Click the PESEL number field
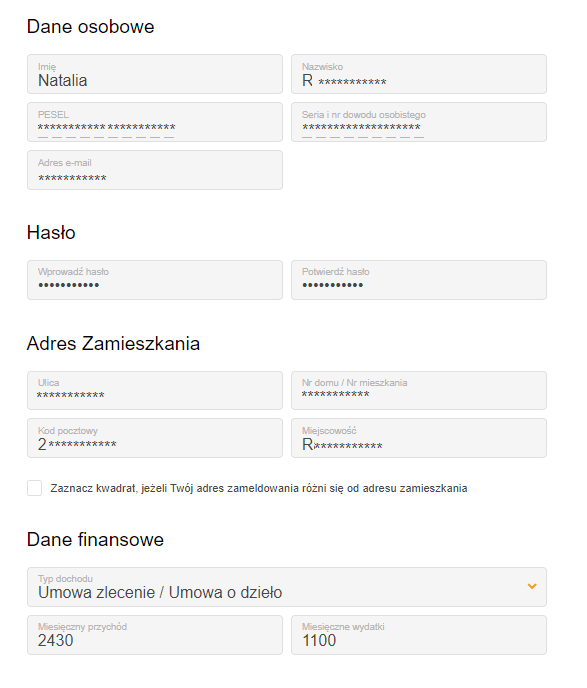587x688 pixels. [155, 122]
